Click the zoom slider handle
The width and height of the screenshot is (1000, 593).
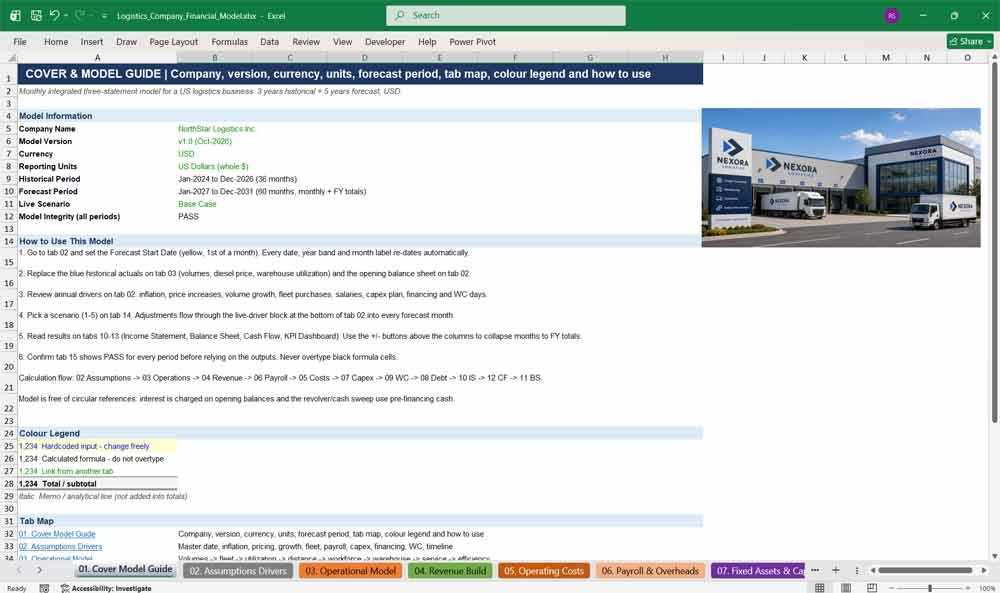pyautogui.click(x=930, y=587)
